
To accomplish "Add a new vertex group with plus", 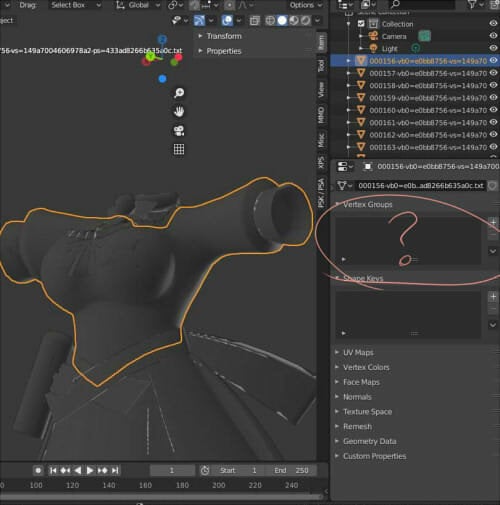I will coord(493,222).
